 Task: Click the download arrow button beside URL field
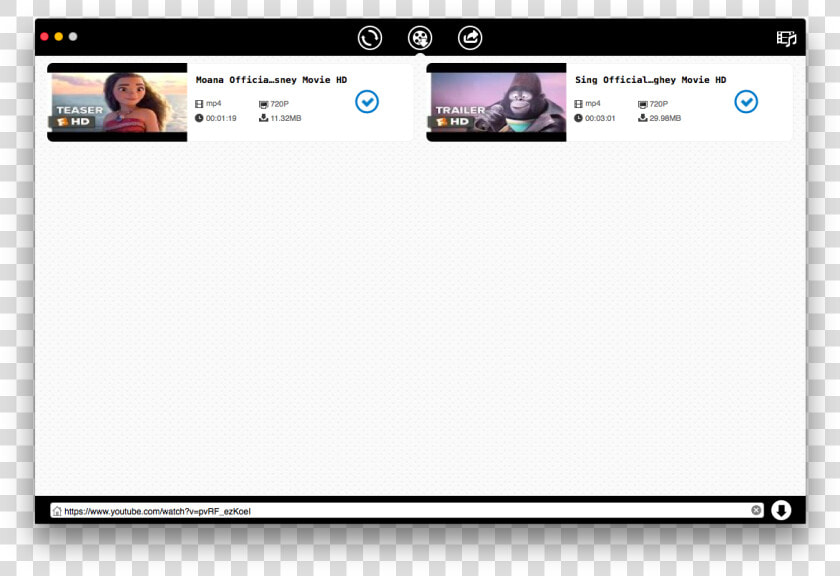point(781,510)
